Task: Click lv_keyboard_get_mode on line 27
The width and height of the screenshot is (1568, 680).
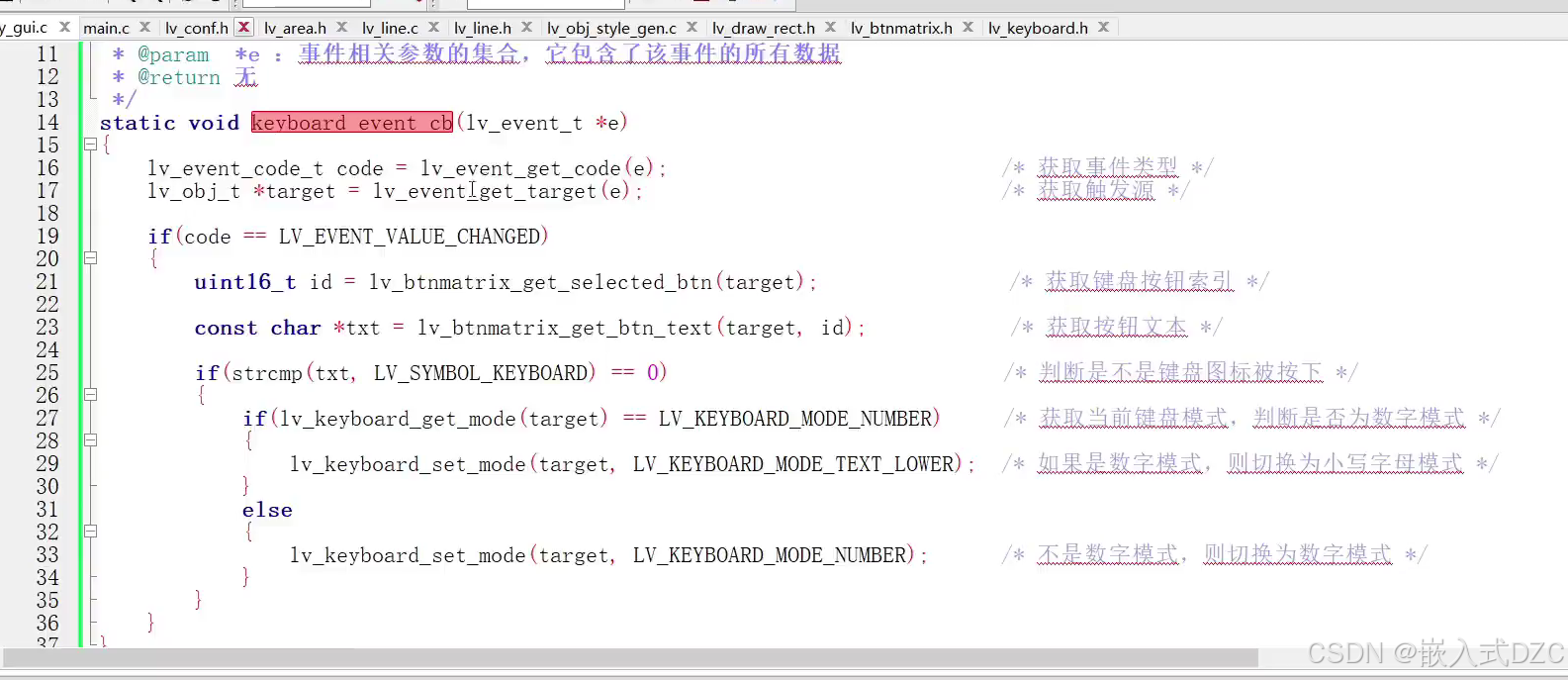Action: (398, 419)
